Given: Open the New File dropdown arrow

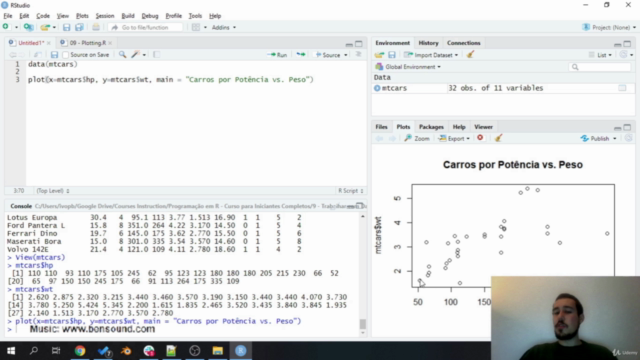Looking at the screenshot, I should pyautogui.click(x=16, y=27).
